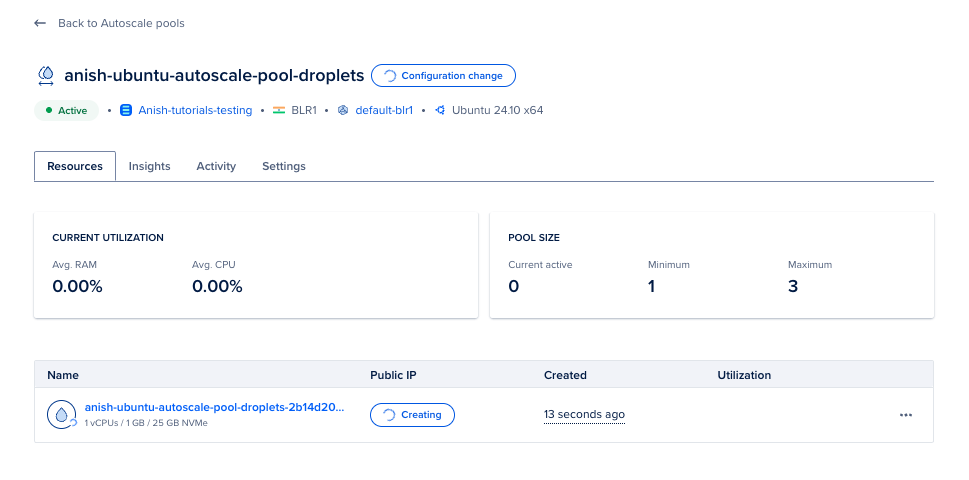
Task: Open the Anish-tutorials-testing project link
Action: (x=194, y=110)
